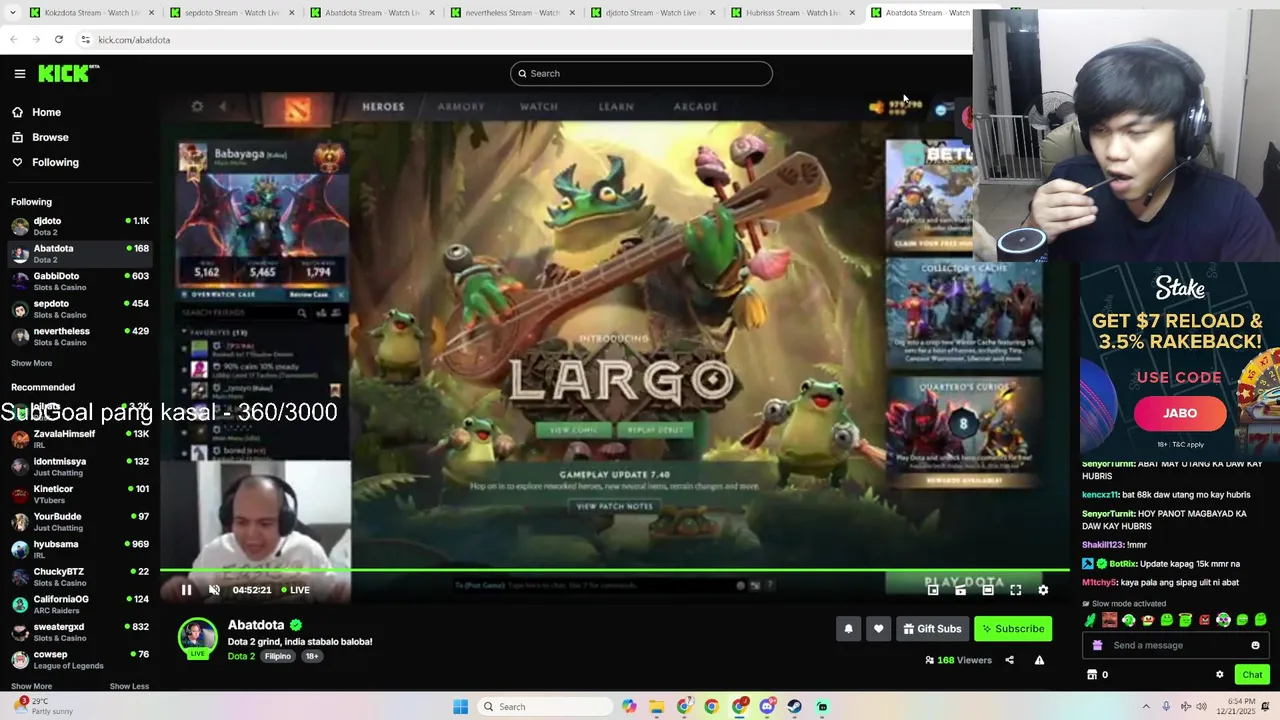Screen dimensions: 1280x720
Task: Show hidden system tray icons
Action: (x=1146, y=707)
